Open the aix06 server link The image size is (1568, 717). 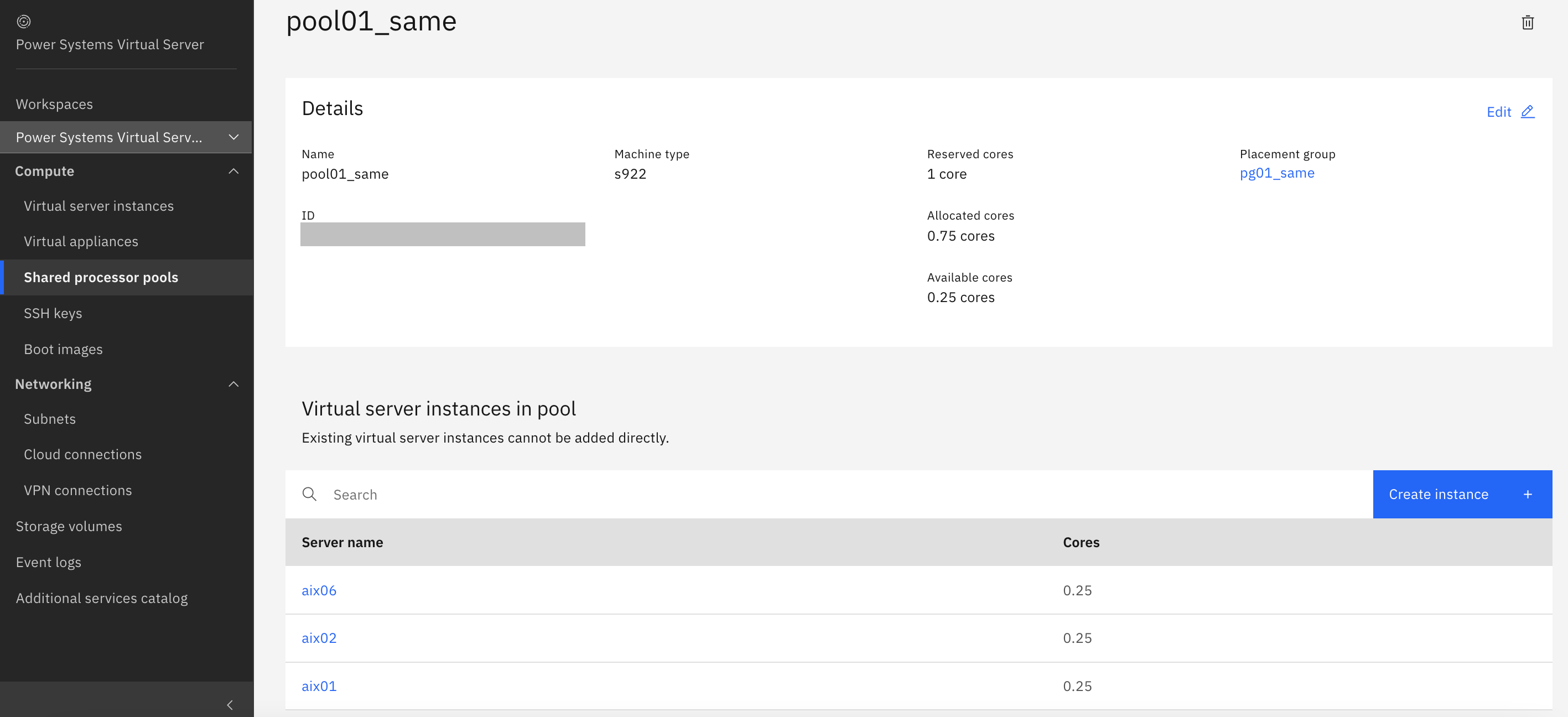pos(319,590)
